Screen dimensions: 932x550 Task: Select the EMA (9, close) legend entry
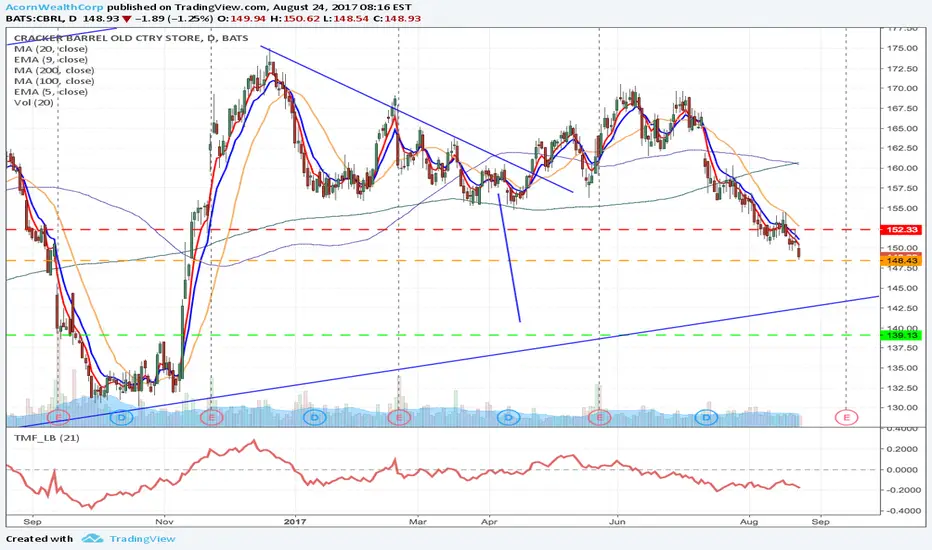[x=51, y=59]
